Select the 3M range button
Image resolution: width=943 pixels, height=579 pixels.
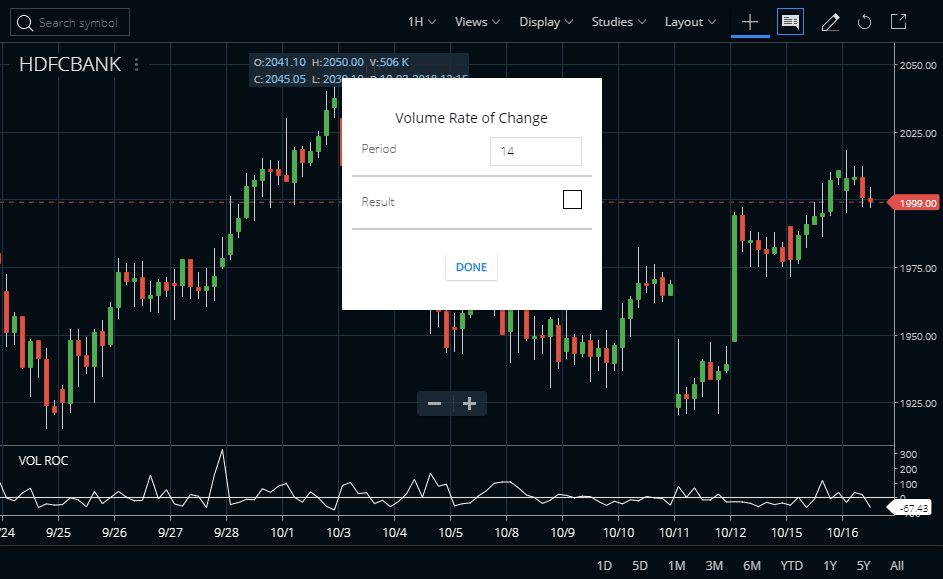[714, 566]
